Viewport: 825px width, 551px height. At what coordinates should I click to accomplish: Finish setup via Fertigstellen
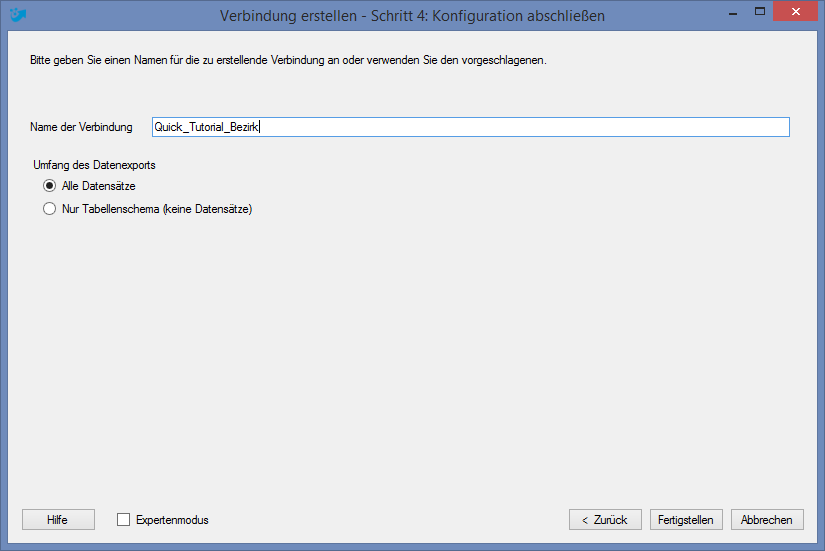coord(686,520)
